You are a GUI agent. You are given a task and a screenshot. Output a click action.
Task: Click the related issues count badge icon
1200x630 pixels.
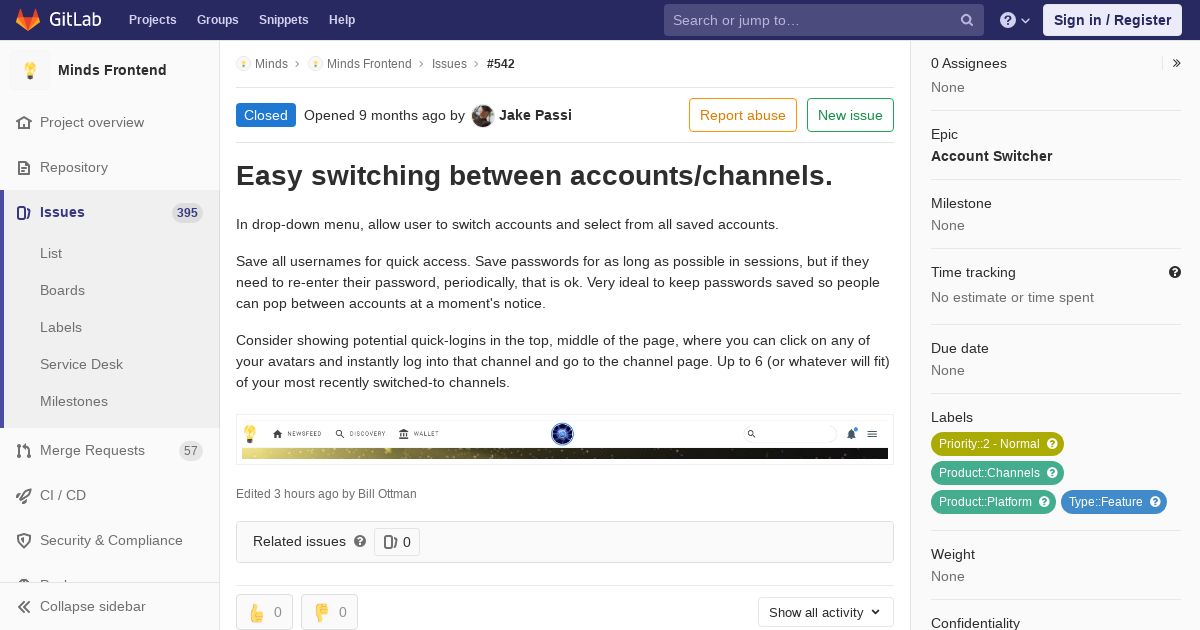[390, 542]
